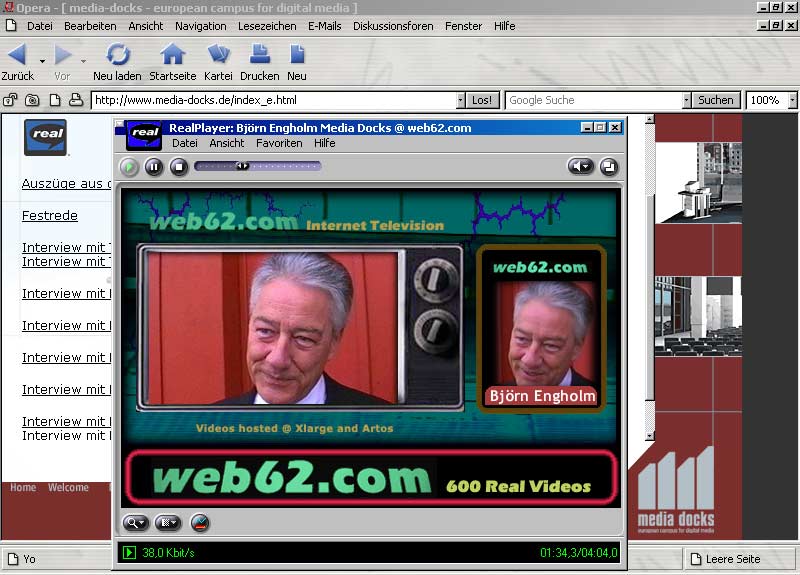This screenshot has width=800, height=575.
Task: Click Home link in page footer
Action: click(23, 487)
